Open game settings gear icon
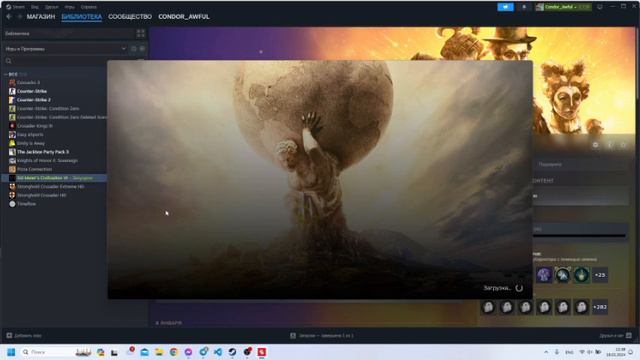Screen dimensions: 640x360 pos(596,145)
